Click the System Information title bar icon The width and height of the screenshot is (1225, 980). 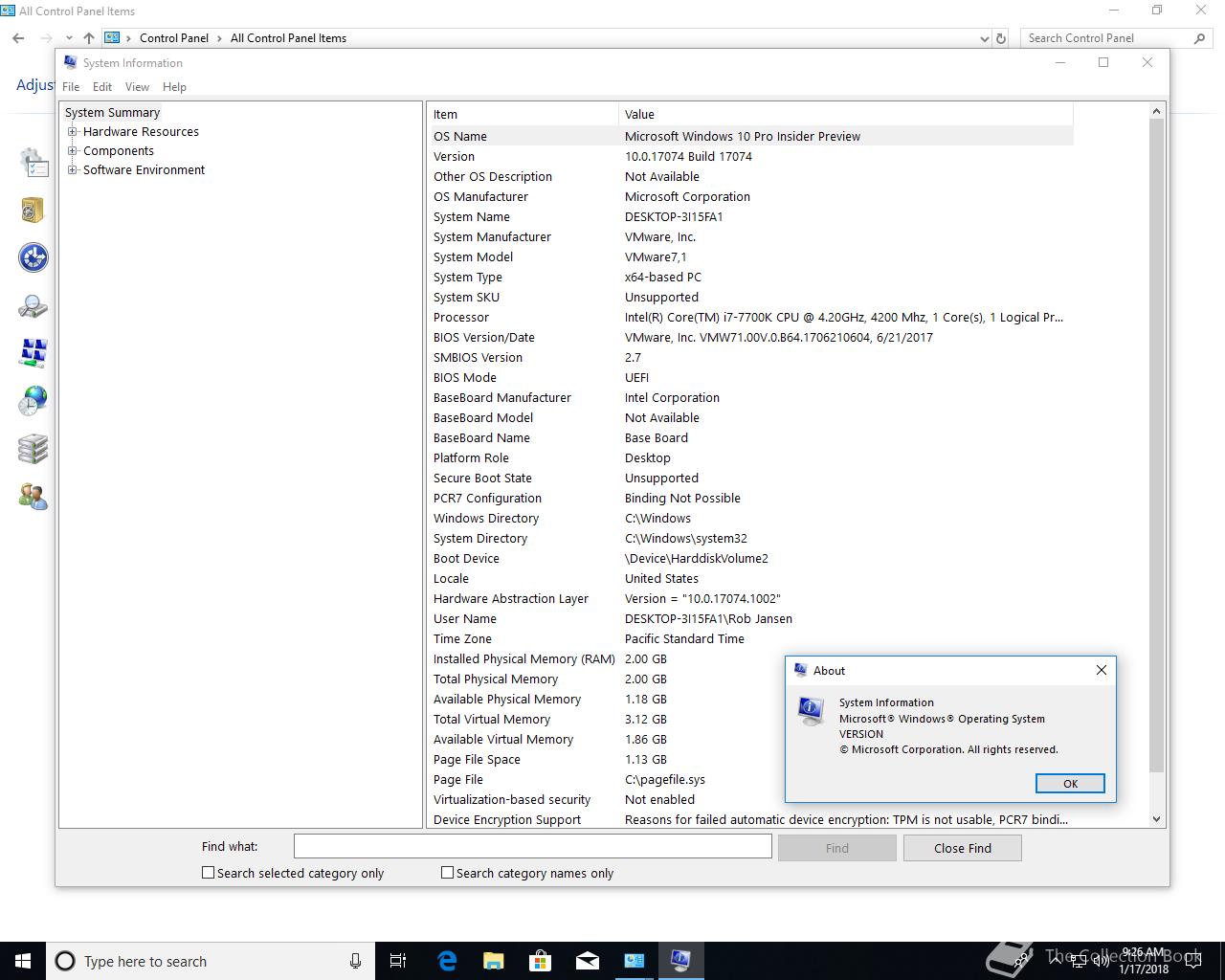coord(70,62)
